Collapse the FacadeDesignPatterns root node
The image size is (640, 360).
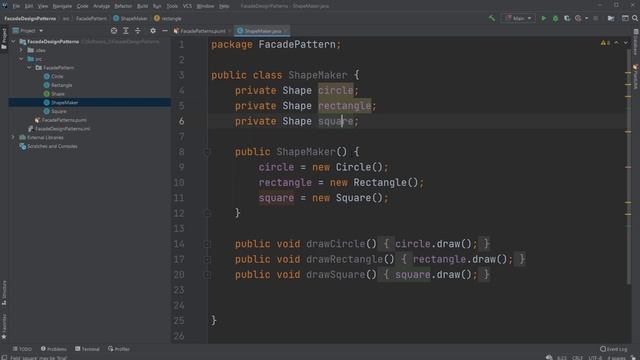coord(13,42)
